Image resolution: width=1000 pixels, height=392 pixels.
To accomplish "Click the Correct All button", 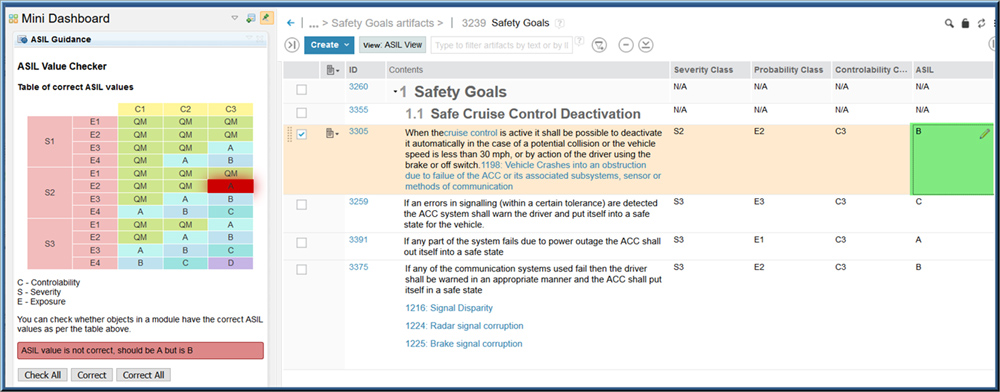I will (x=143, y=375).
